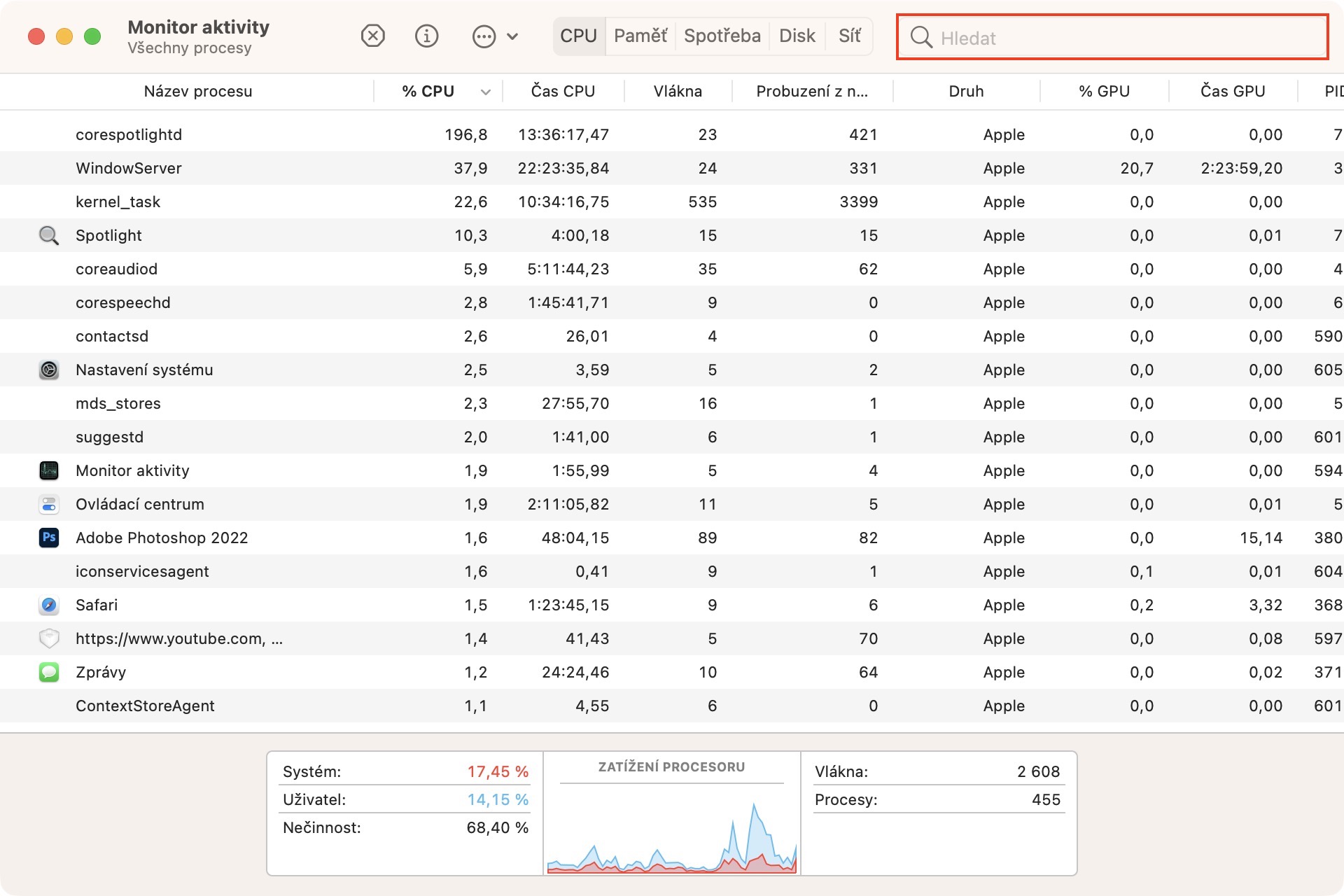Viewport: 1344px width, 896px height.
Task: Switch to the Spotřeba tab
Action: click(722, 36)
